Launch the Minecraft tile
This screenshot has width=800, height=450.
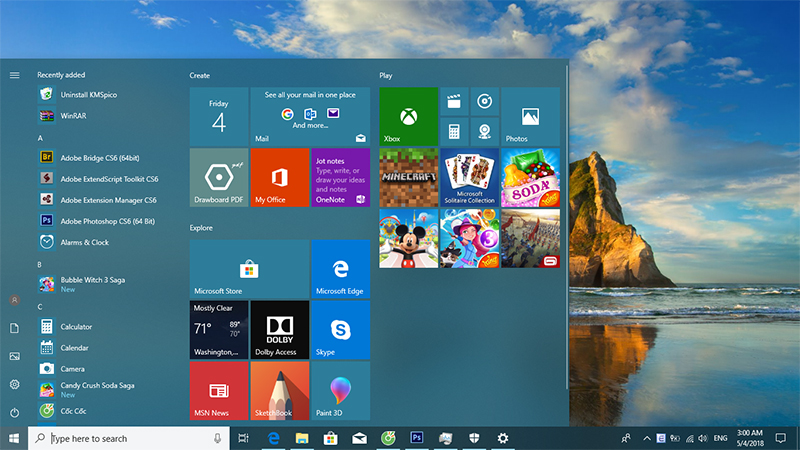point(408,178)
